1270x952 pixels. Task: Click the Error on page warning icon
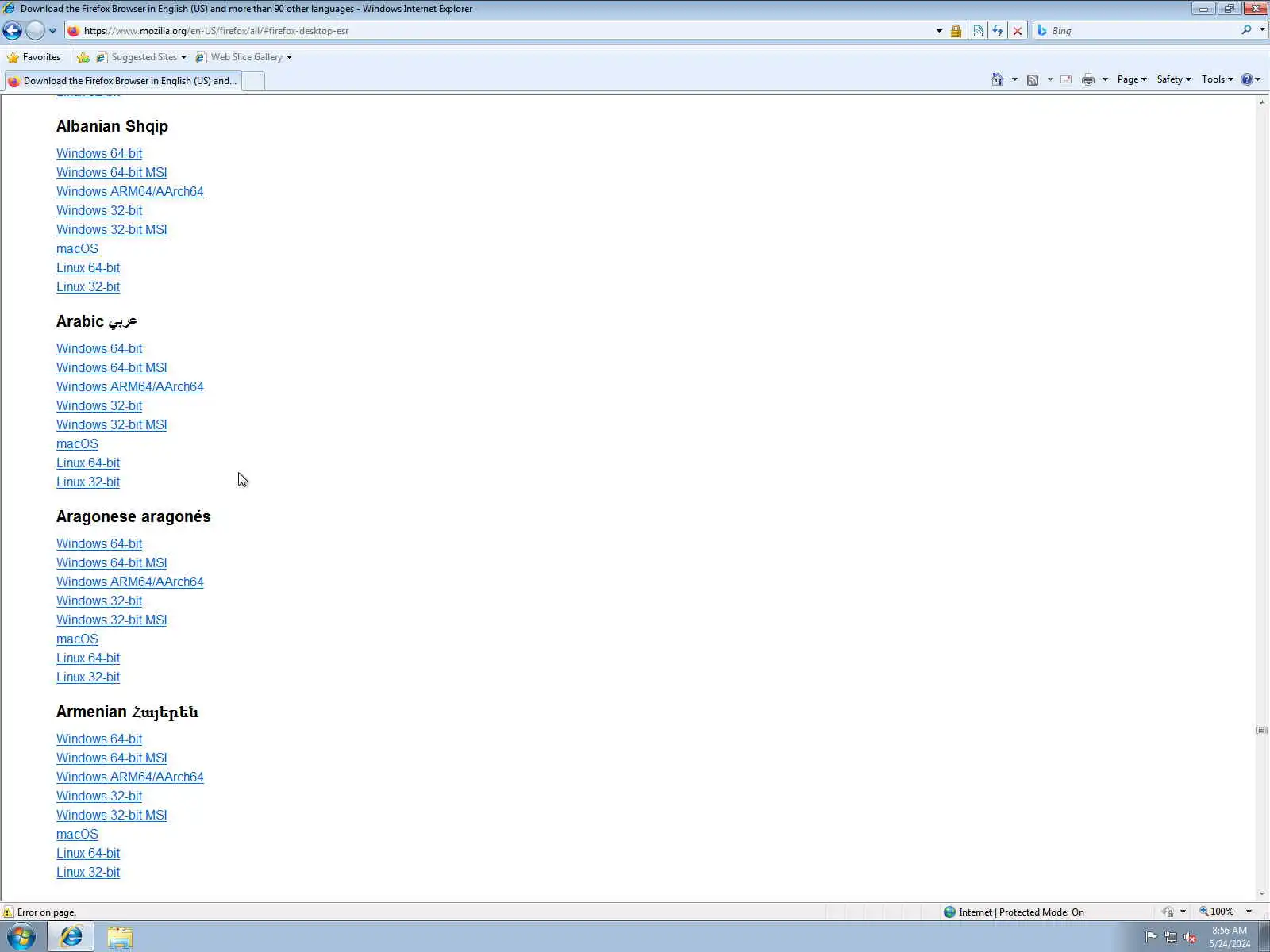9,912
